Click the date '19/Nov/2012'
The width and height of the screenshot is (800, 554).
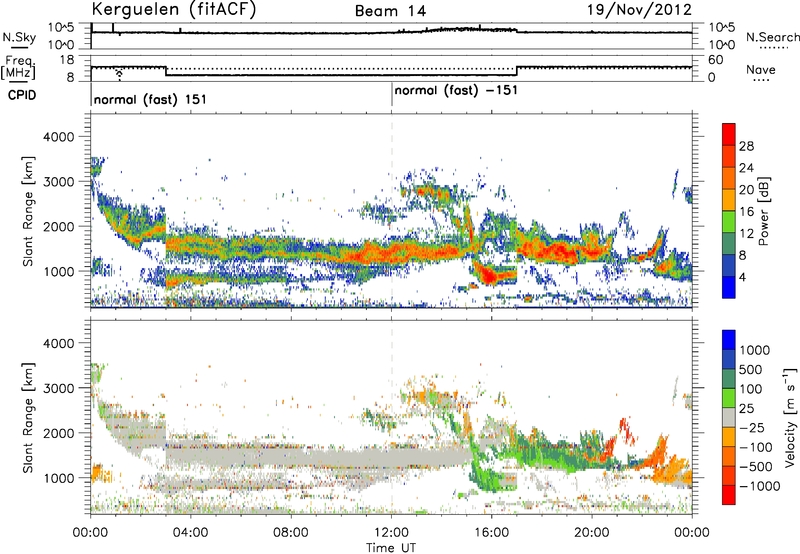click(640, 10)
